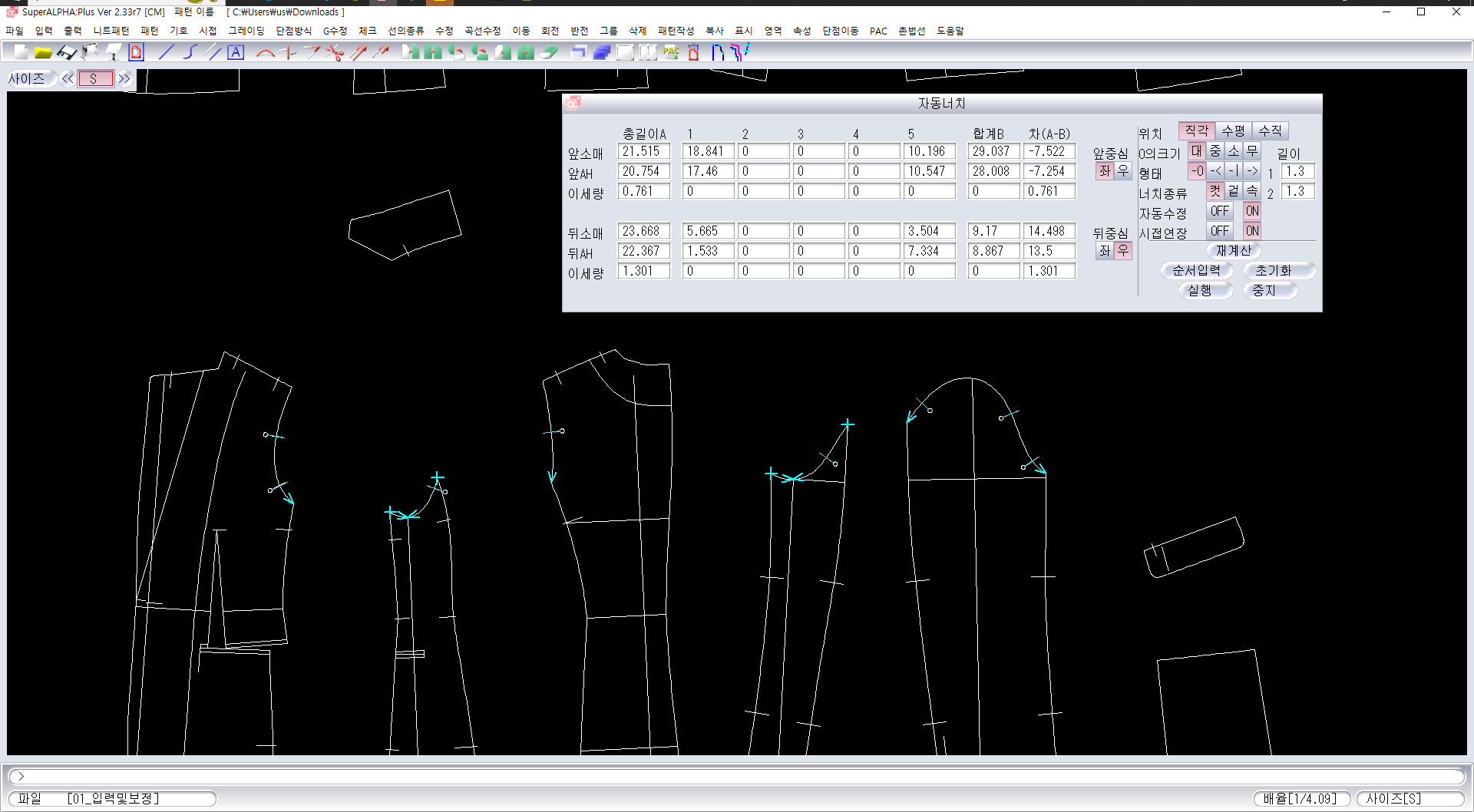Click the new file icon in toolbar

pyautogui.click(x=21, y=52)
